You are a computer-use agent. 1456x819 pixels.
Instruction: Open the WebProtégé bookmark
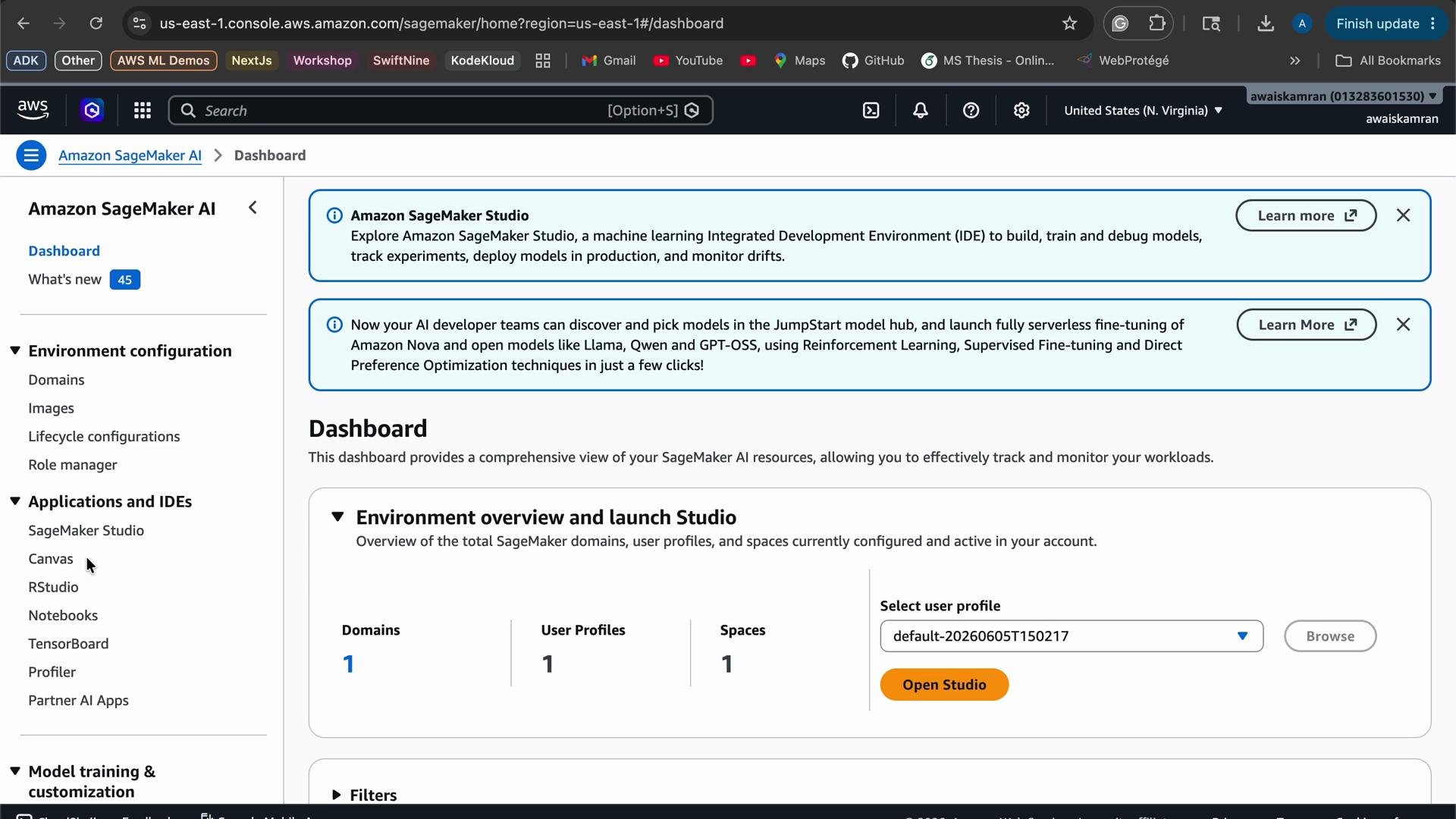pyautogui.click(x=1123, y=61)
